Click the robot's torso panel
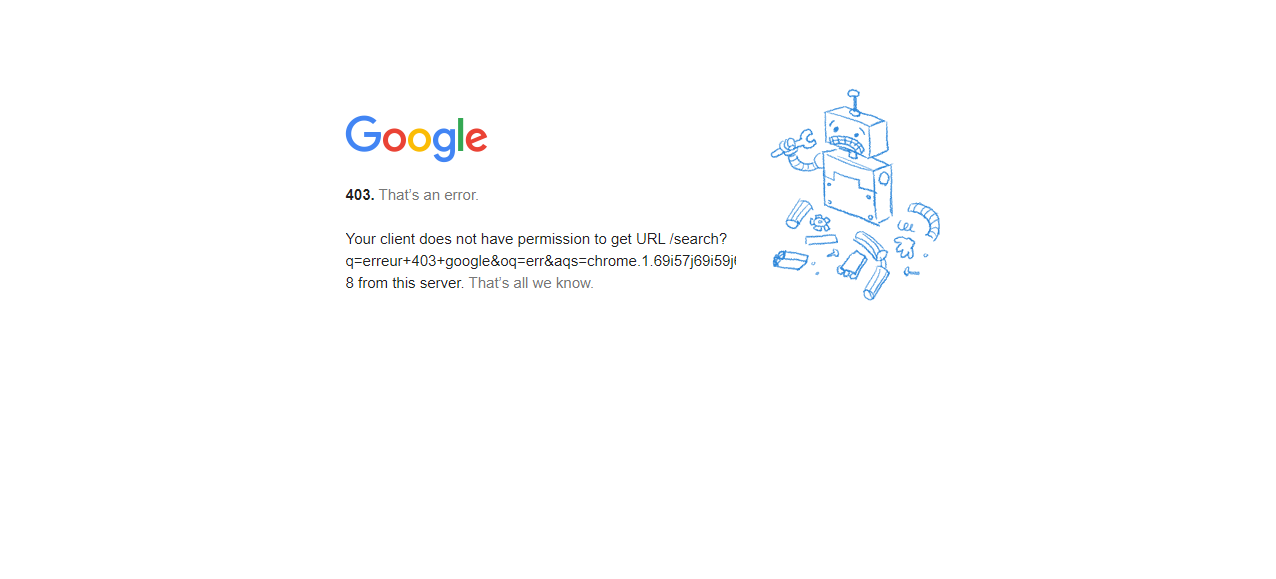This screenshot has width=1276, height=579. (858, 187)
